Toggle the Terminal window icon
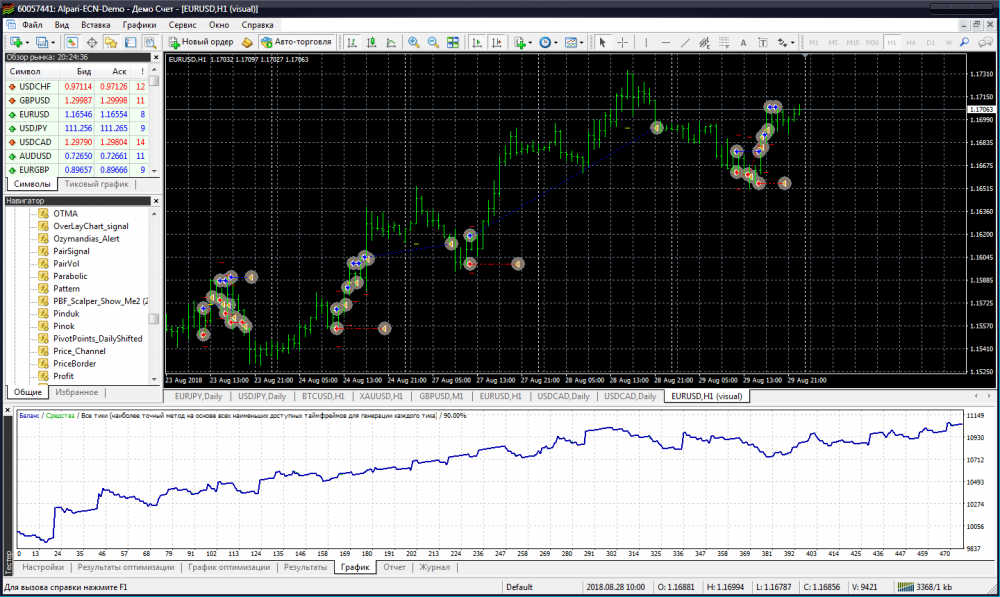The image size is (1000, 597). click(131, 42)
